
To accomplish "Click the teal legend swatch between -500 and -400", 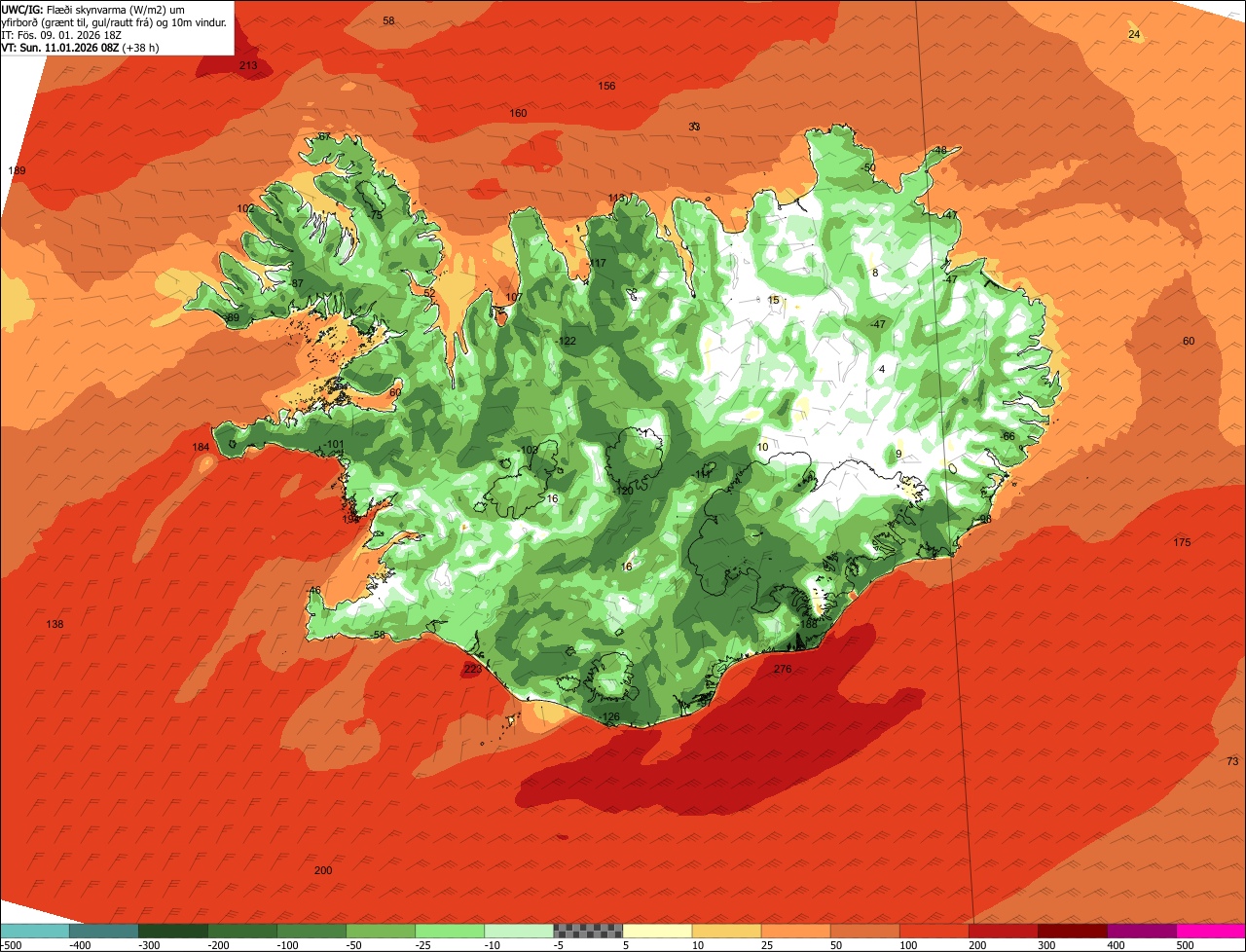I will pyautogui.click(x=34, y=931).
